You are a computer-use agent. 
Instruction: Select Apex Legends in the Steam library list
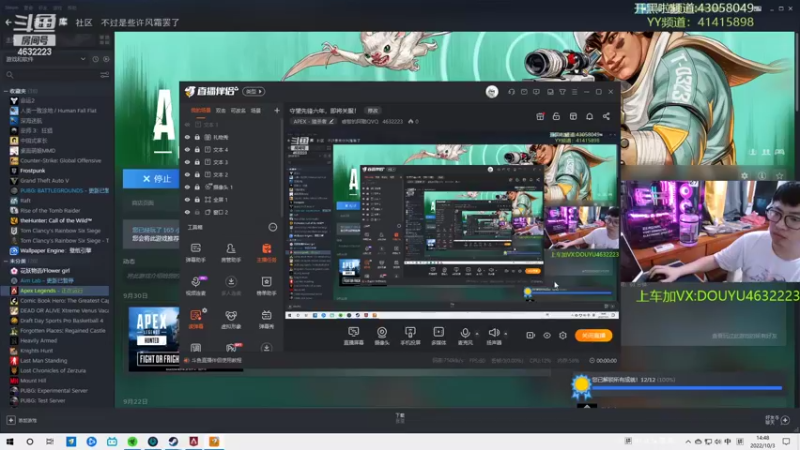click(55, 291)
